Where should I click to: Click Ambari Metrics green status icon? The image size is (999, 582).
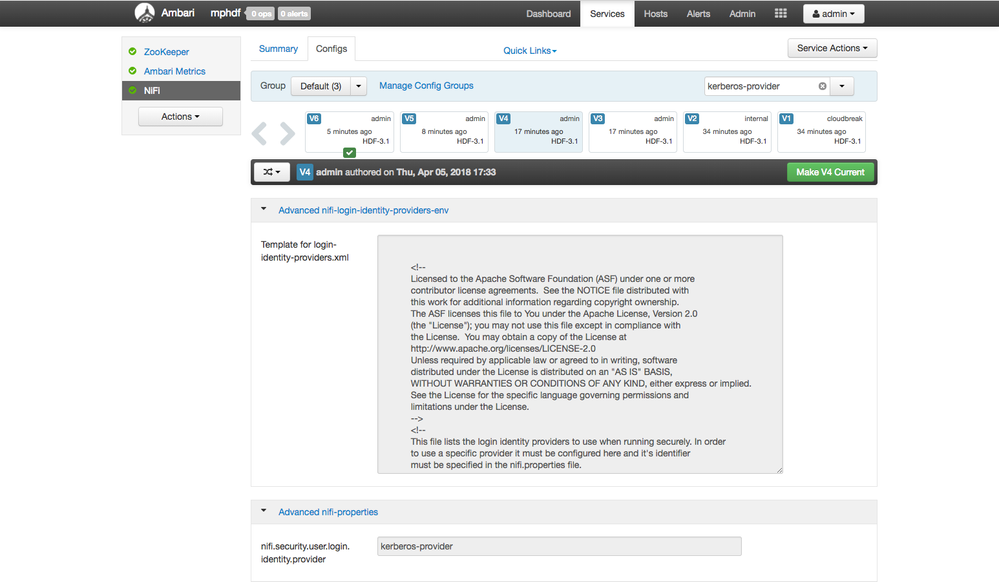133,71
